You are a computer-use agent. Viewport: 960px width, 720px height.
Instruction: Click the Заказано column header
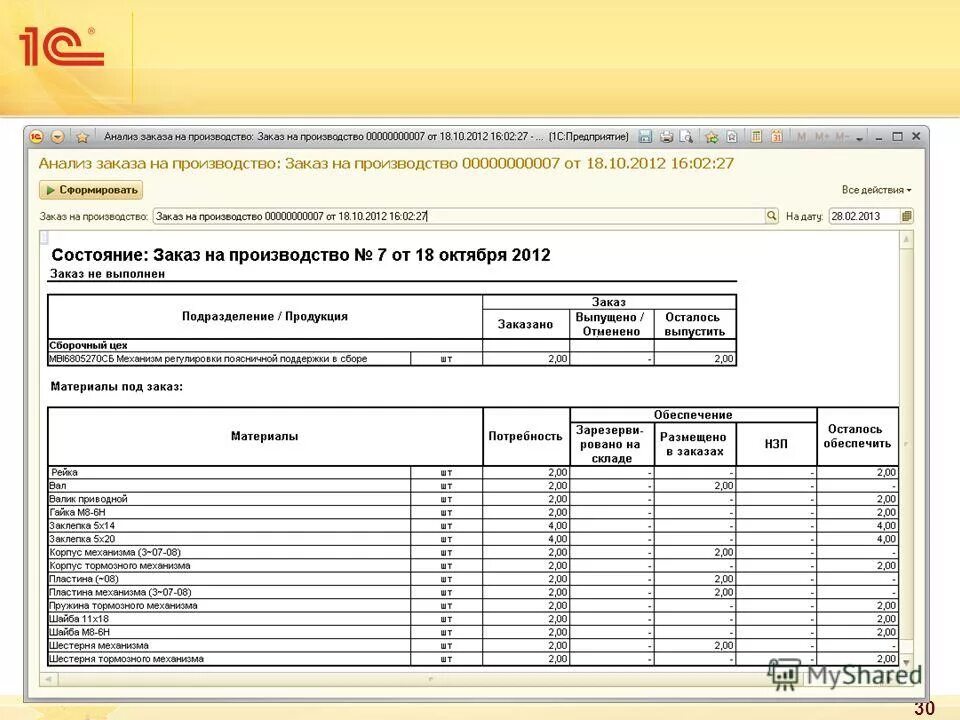coord(525,324)
